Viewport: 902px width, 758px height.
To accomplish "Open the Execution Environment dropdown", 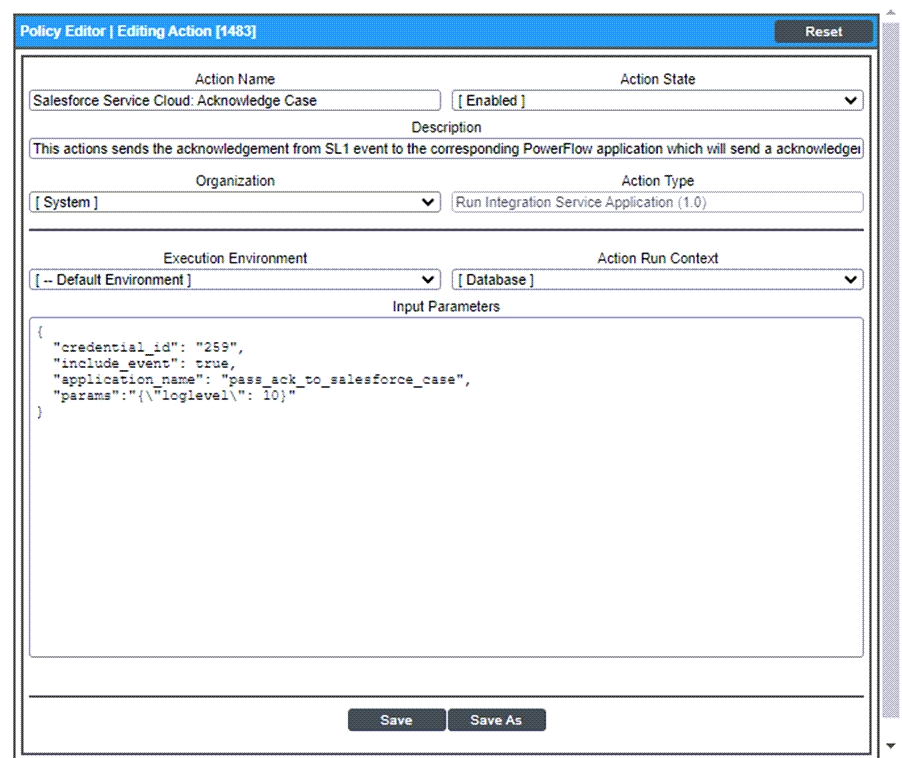I will tap(235, 280).
